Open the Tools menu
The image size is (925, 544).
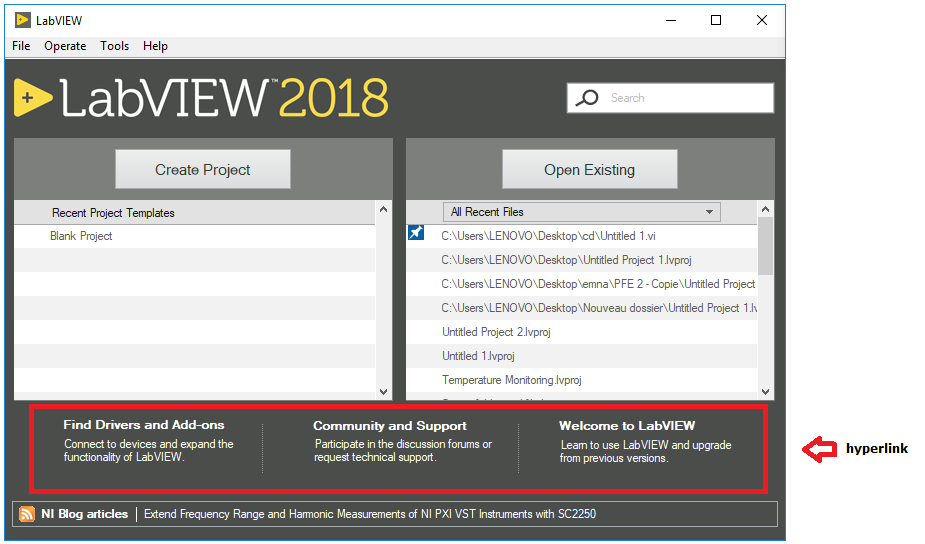pos(114,46)
